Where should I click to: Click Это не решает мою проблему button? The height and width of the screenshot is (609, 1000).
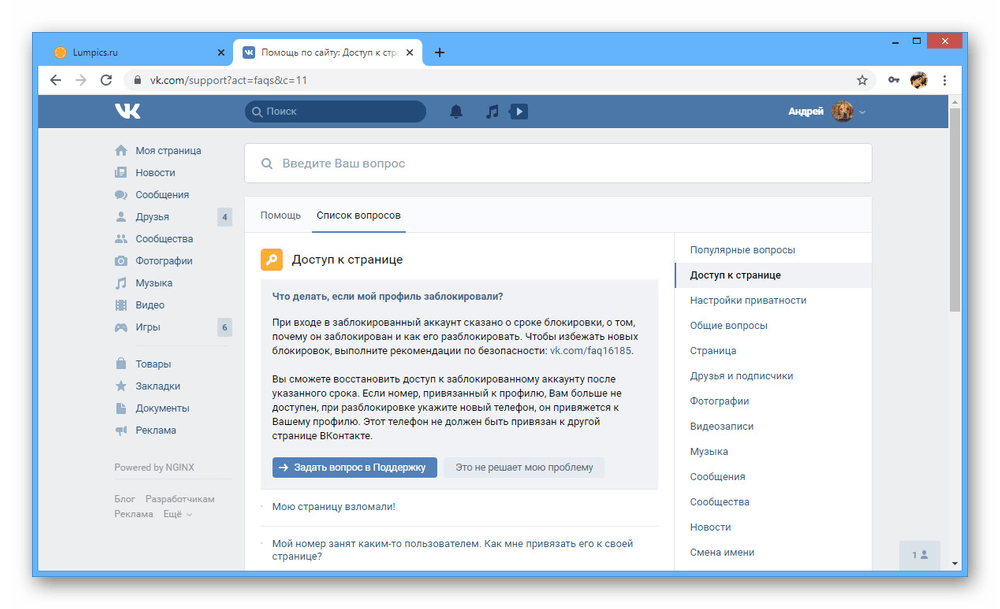[x=524, y=467]
